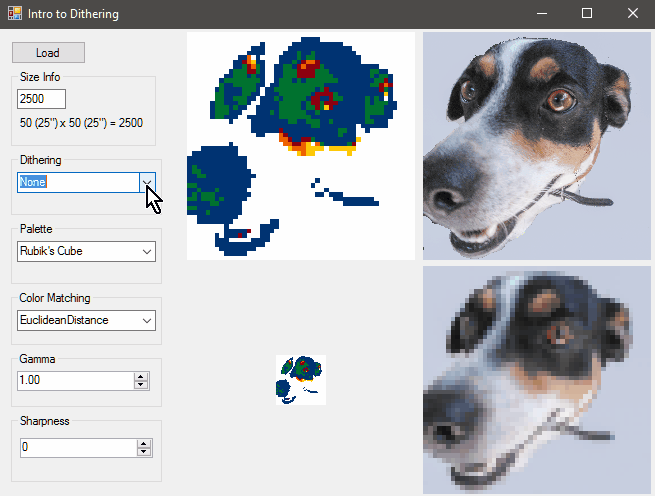Image resolution: width=655 pixels, height=496 pixels.
Task: Click the original dog photo preview
Action: click(x=537, y=146)
